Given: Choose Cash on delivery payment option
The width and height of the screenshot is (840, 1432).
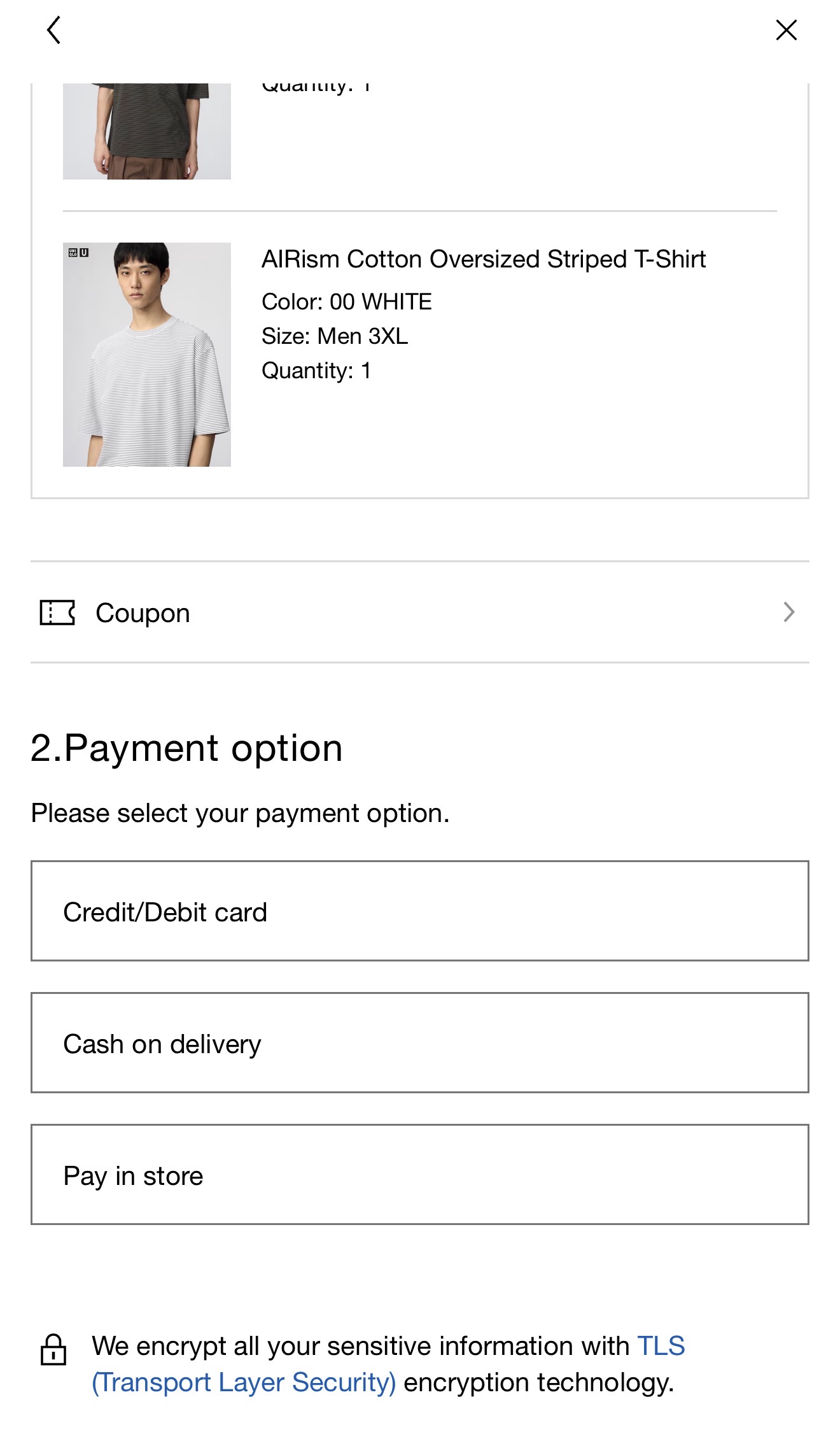Looking at the screenshot, I should (420, 1043).
